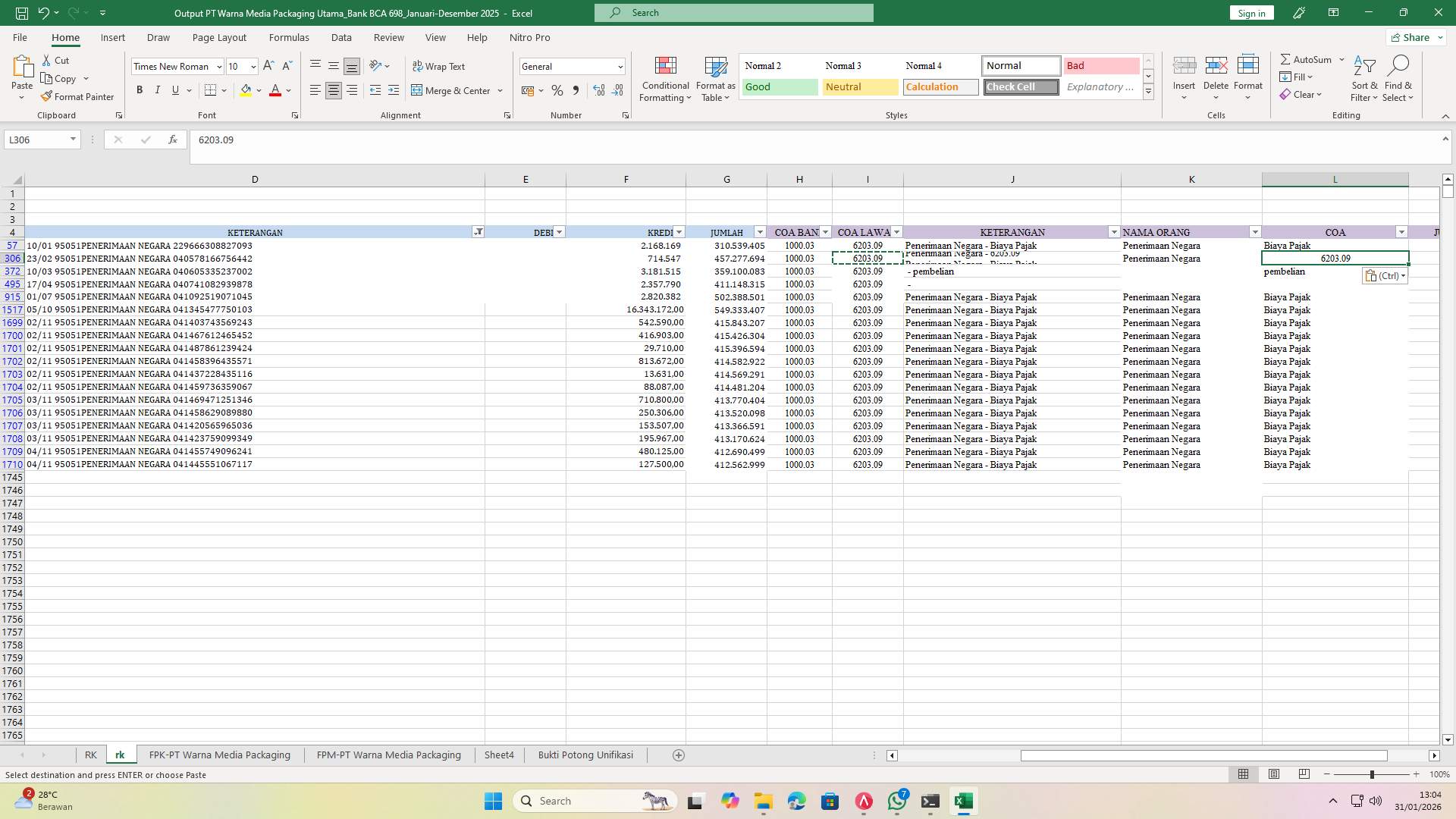This screenshot has height=819, width=1456.
Task: Toggle underline formatting
Action: coord(175,89)
